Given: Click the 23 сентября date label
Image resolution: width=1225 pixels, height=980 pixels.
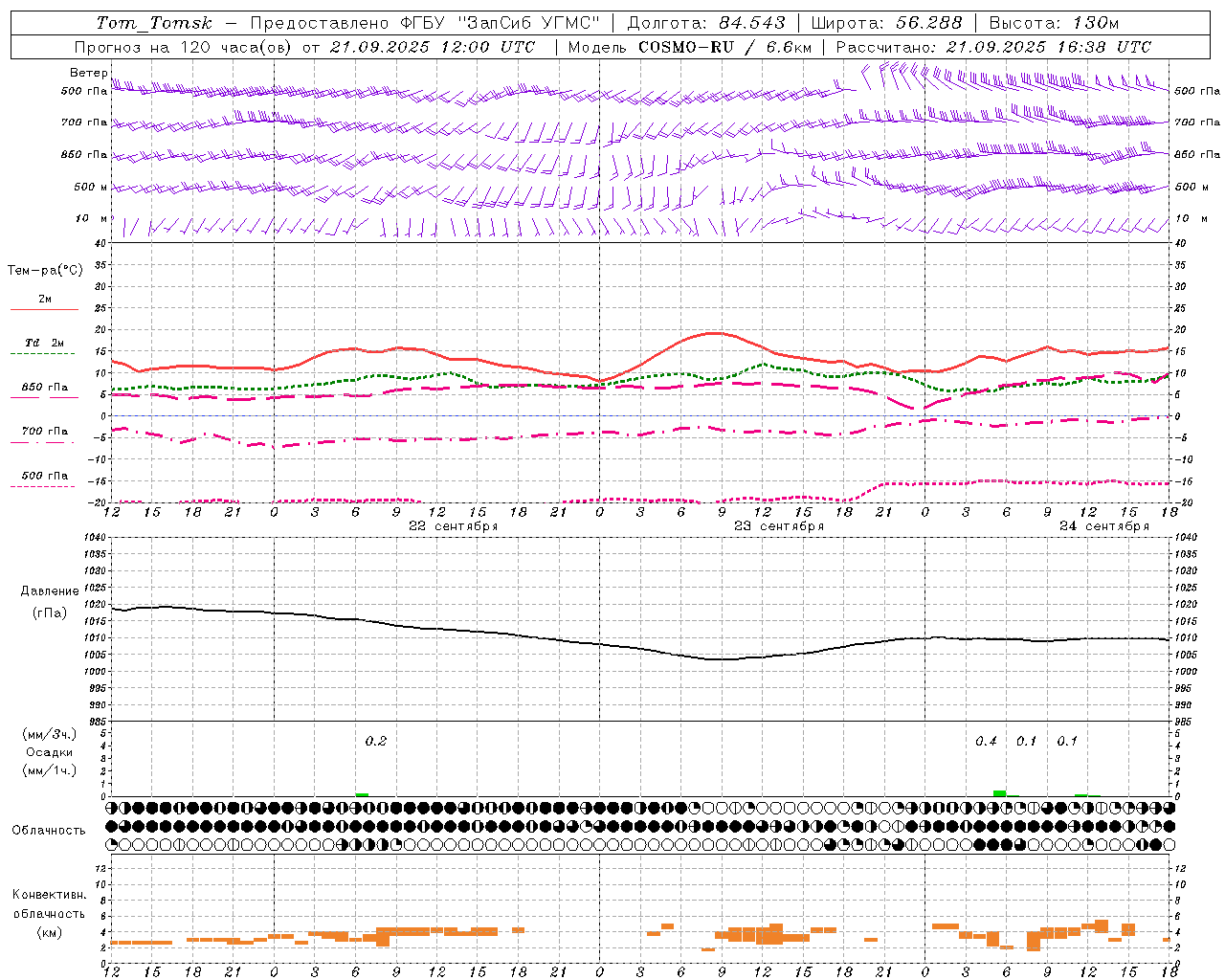Looking at the screenshot, I should tap(779, 526).
